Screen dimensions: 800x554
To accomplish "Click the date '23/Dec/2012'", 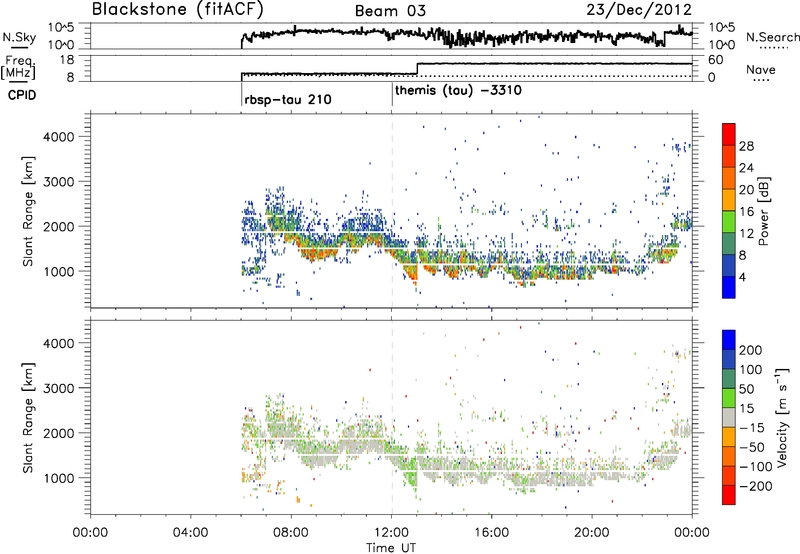I will click(x=639, y=10).
